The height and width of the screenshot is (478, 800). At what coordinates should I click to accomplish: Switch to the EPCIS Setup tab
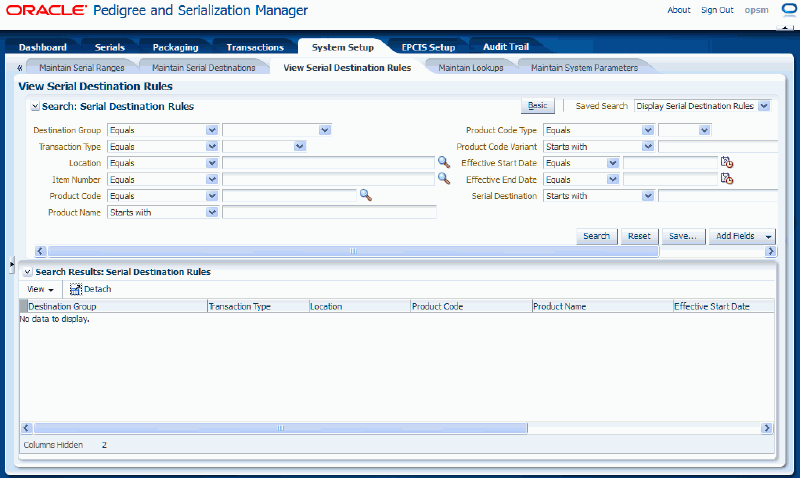pyautogui.click(x=428, y=47)
